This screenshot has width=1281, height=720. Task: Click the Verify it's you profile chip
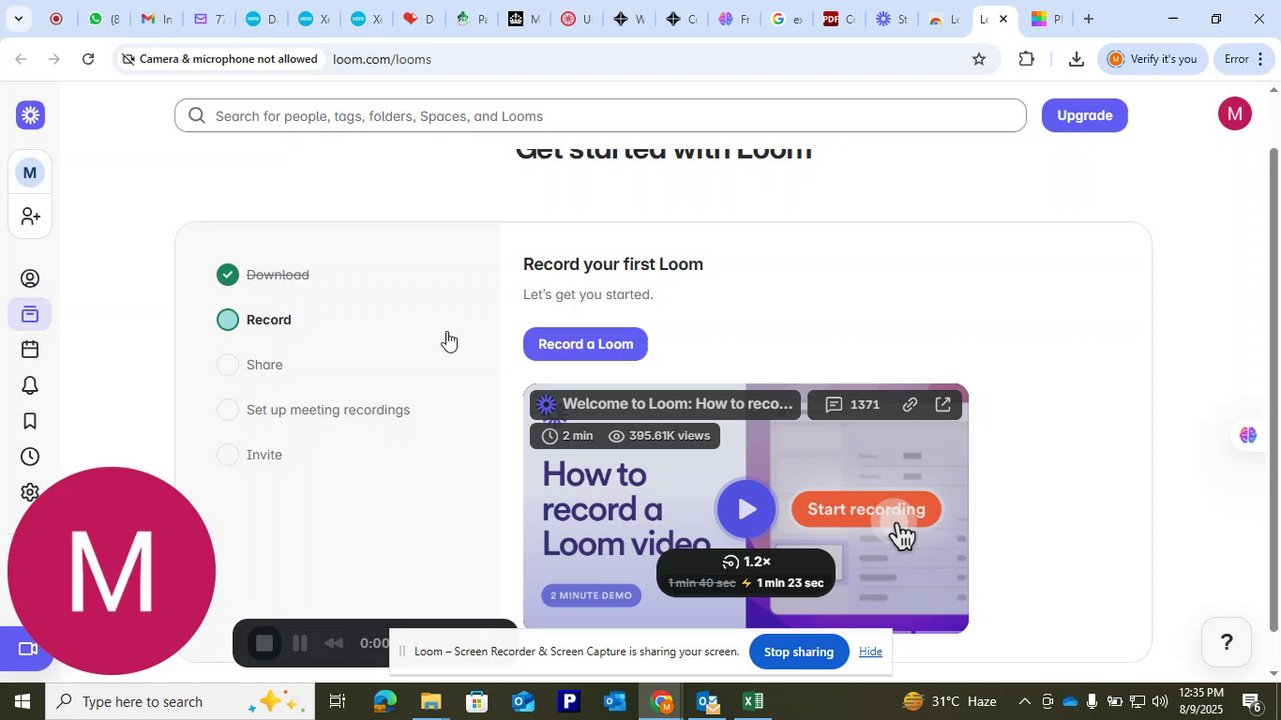(1153, 59)
